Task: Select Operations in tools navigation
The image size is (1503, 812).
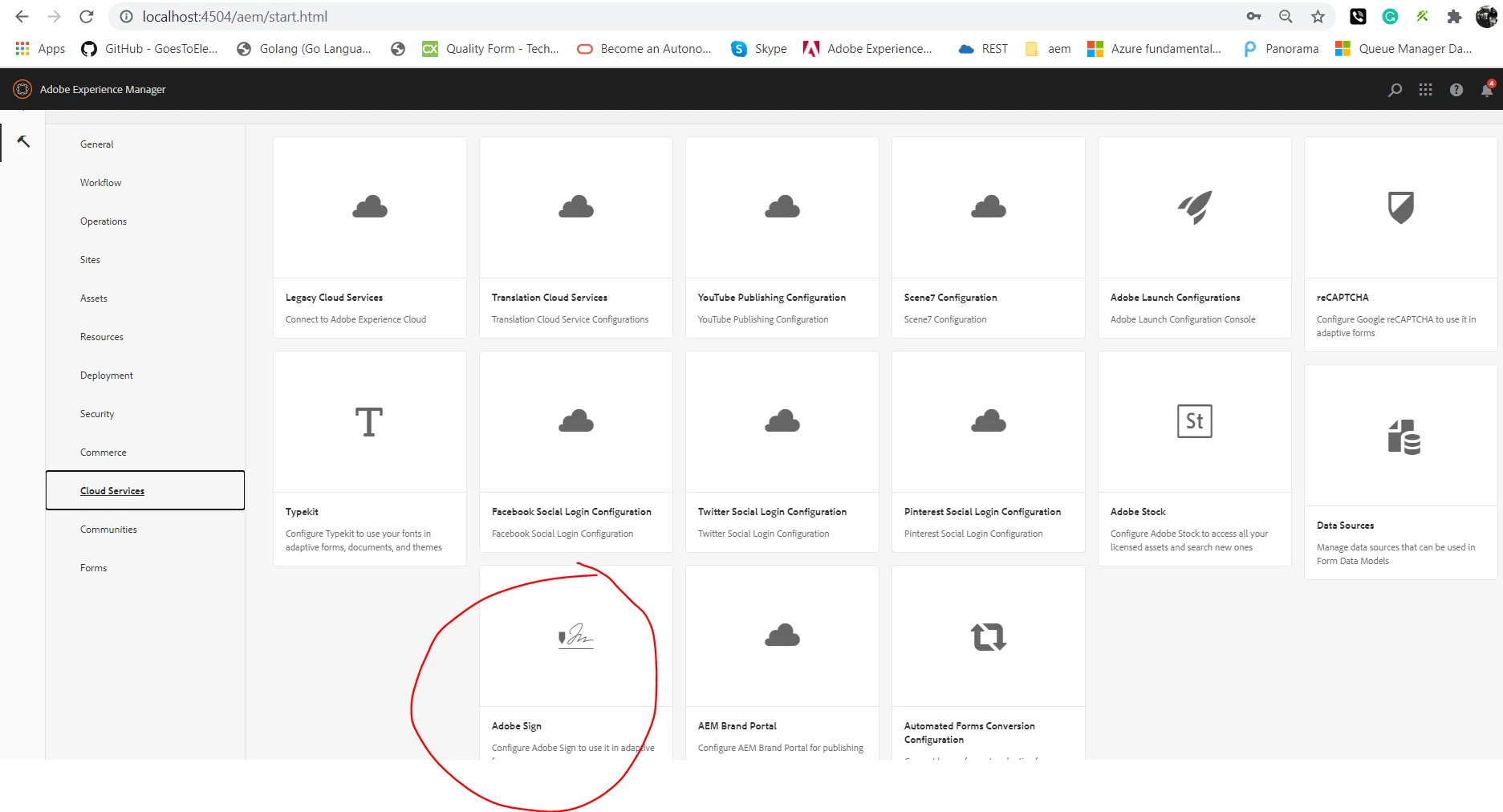Action: click(x=104, y=221)
